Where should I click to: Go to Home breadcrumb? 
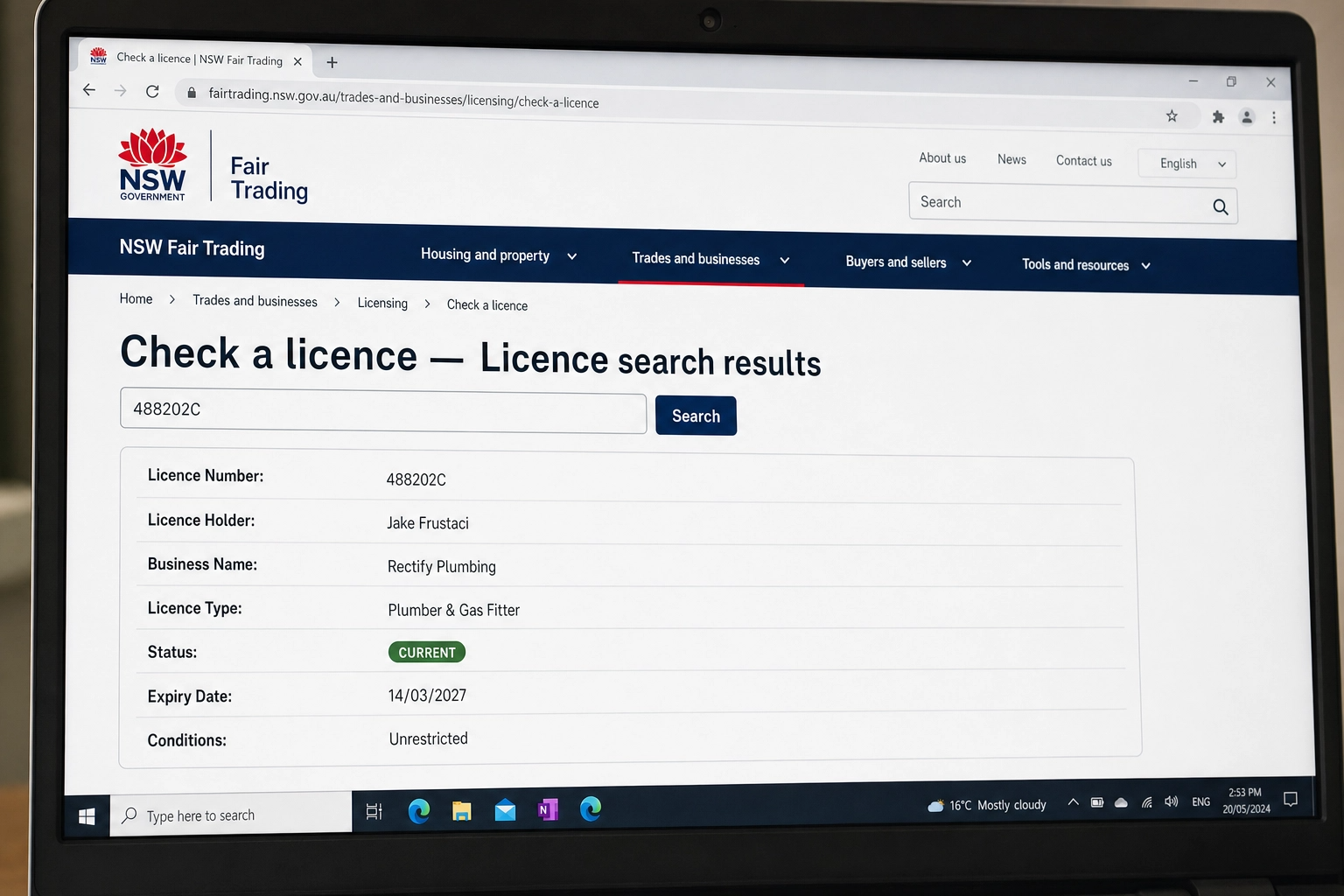point(136,299)
